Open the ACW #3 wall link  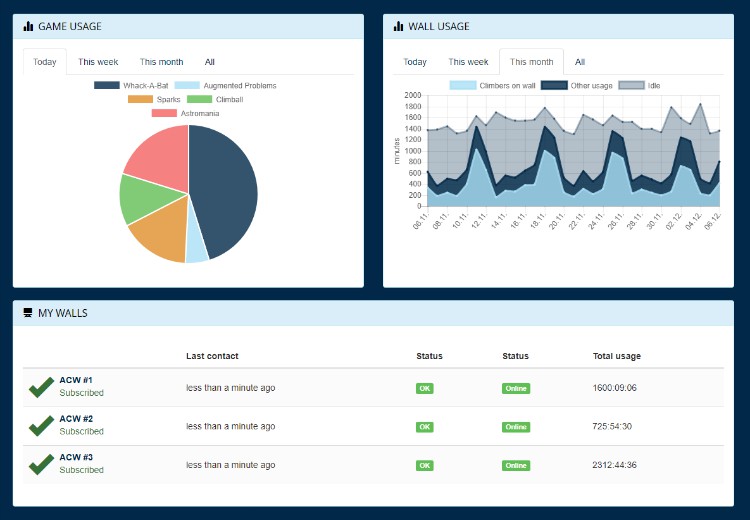click(76, 457)
